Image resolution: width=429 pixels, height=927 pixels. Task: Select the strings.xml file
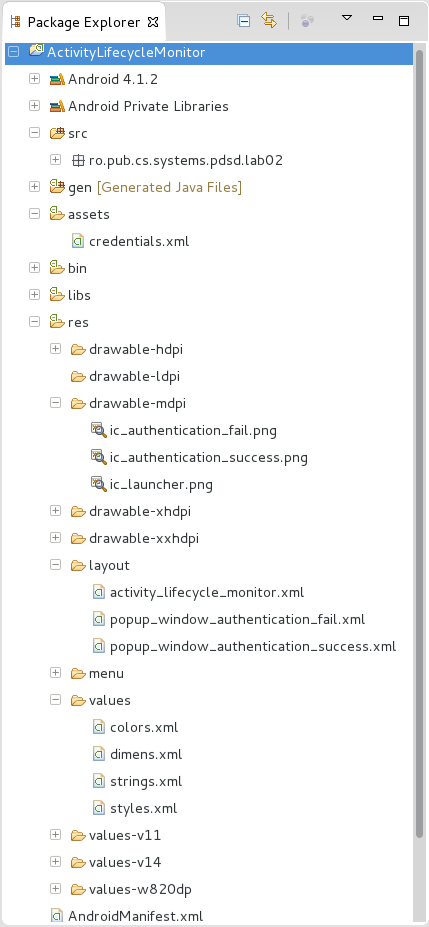[x=146, y=782]
